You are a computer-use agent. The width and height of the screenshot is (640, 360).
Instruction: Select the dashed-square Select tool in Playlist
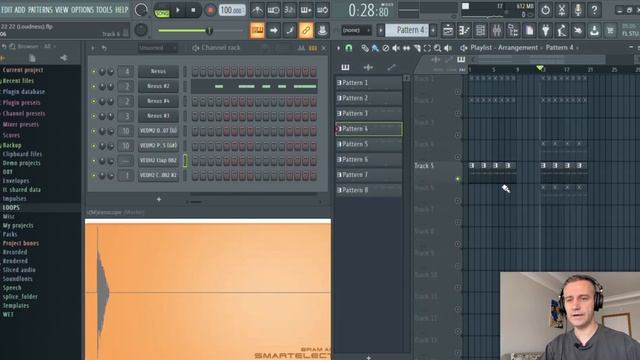427,48
